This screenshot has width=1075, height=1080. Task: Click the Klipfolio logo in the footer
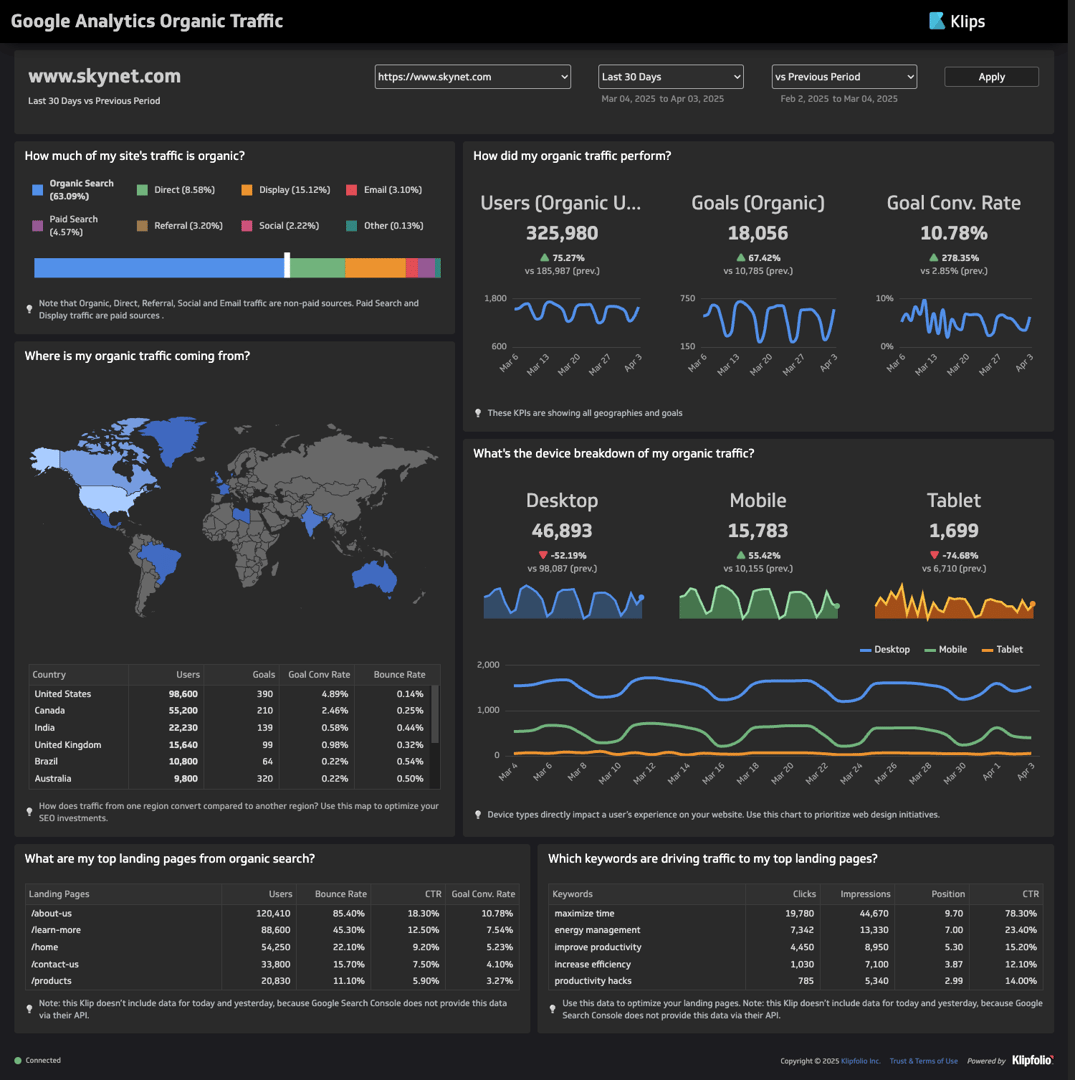(x=1031, y=1060)
